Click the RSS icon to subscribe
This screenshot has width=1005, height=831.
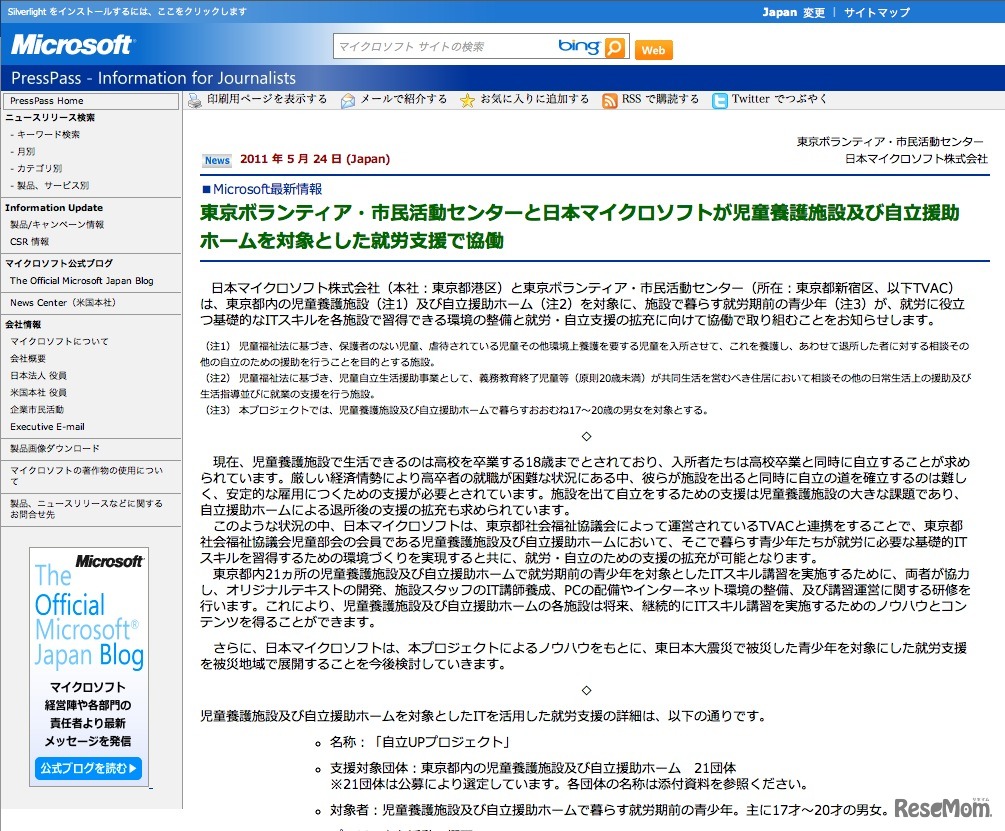[610, 99]
